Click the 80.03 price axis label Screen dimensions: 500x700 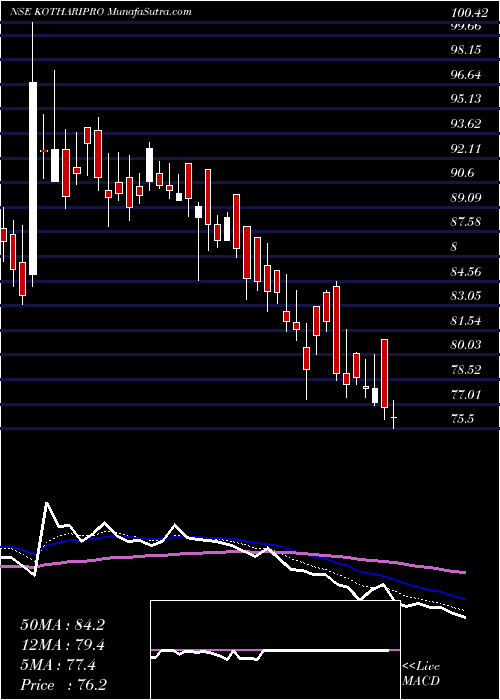[x=468, y=345]
